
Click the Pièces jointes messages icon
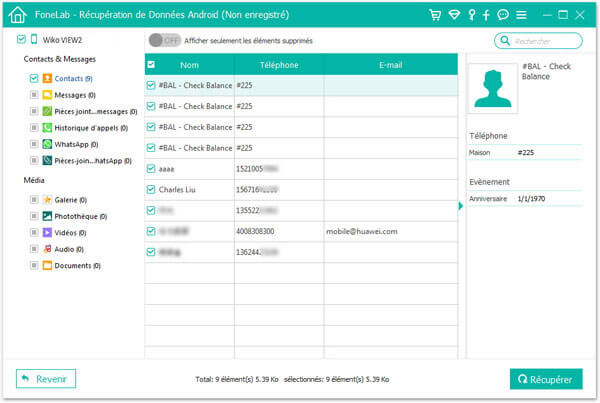[x=47, y=111]
